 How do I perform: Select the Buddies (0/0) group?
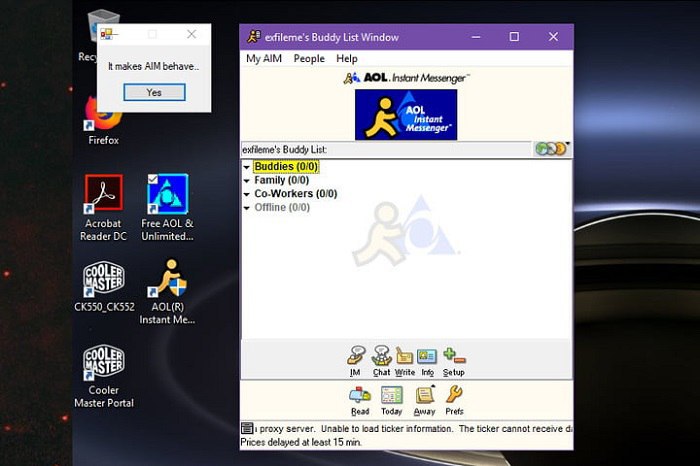(x=286, y=166)
